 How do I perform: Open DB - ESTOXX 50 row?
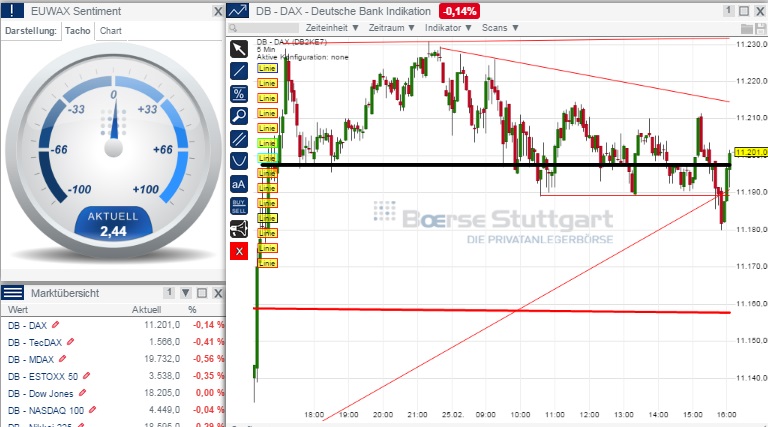coord(113,376)
